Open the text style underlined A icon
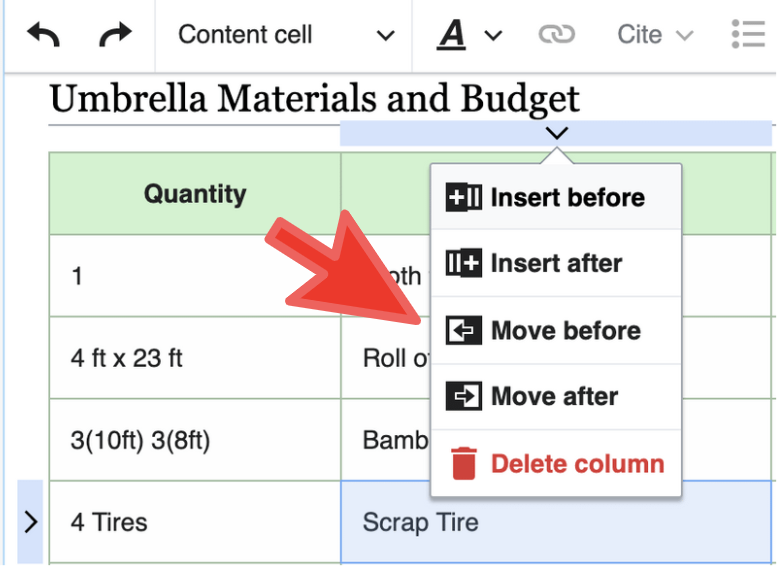Image resolution: width=780 pixels, height=574 pixels. coord(453,36)
